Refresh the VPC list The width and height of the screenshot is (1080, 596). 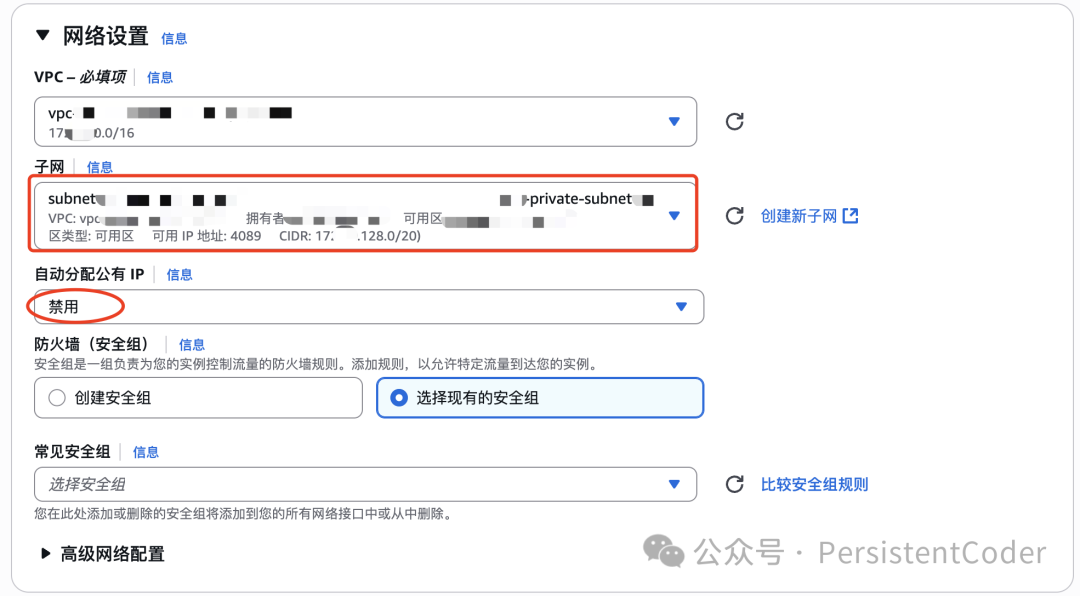click(x=734, y=122)
